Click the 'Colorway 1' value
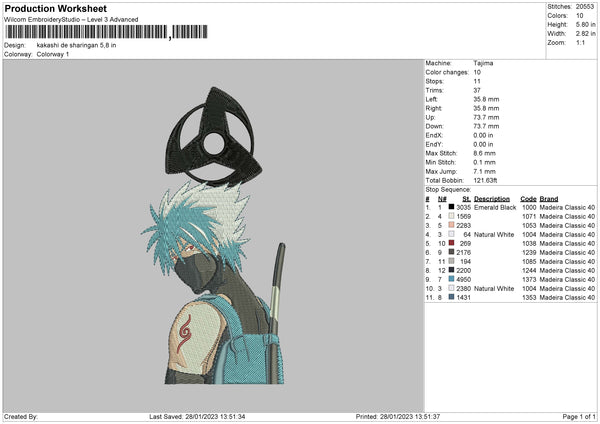 pyautogui.click(x=53, y=54)
